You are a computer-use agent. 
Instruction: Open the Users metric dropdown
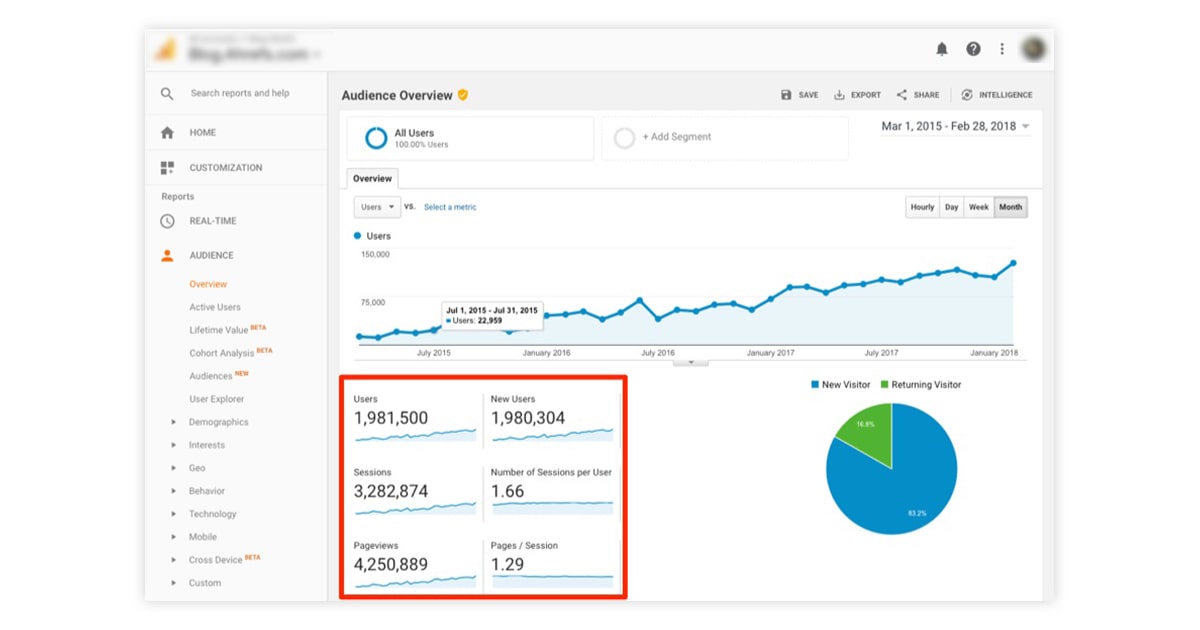click(377, 207)
